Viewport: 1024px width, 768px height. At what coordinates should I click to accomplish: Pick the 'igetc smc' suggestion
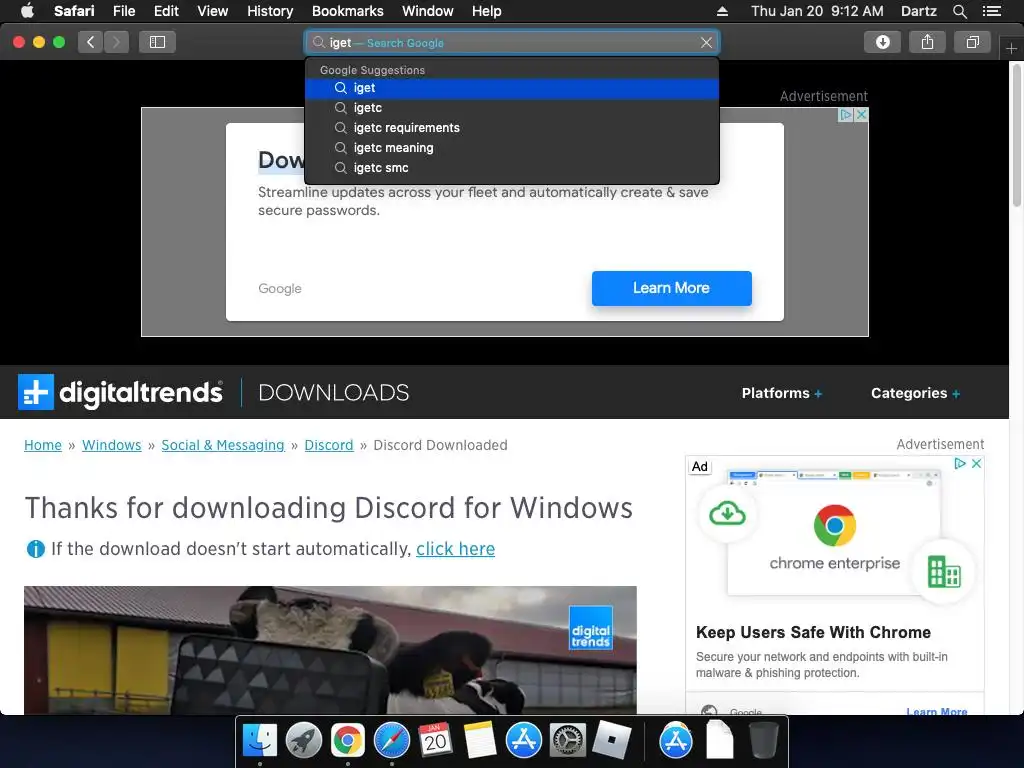point(512,168)
